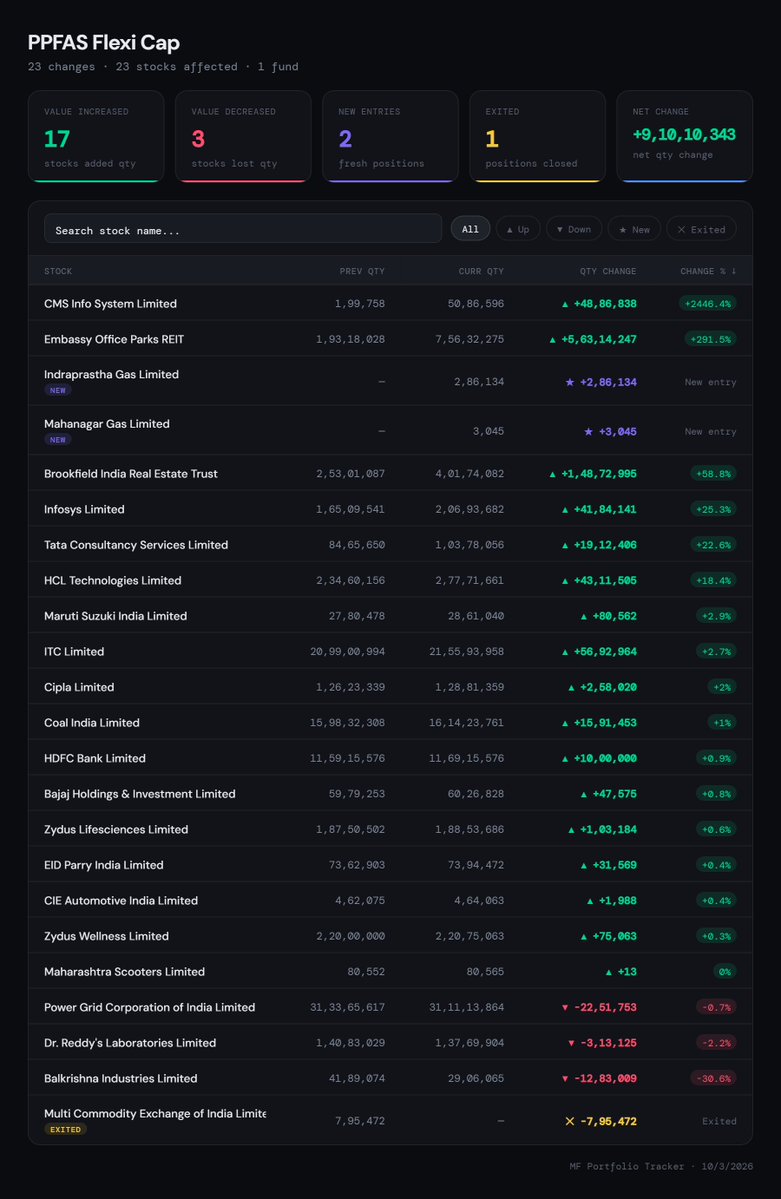
Task: Select the Infosys Limited row
Action: pyautogui.click(x=390, y=509)
